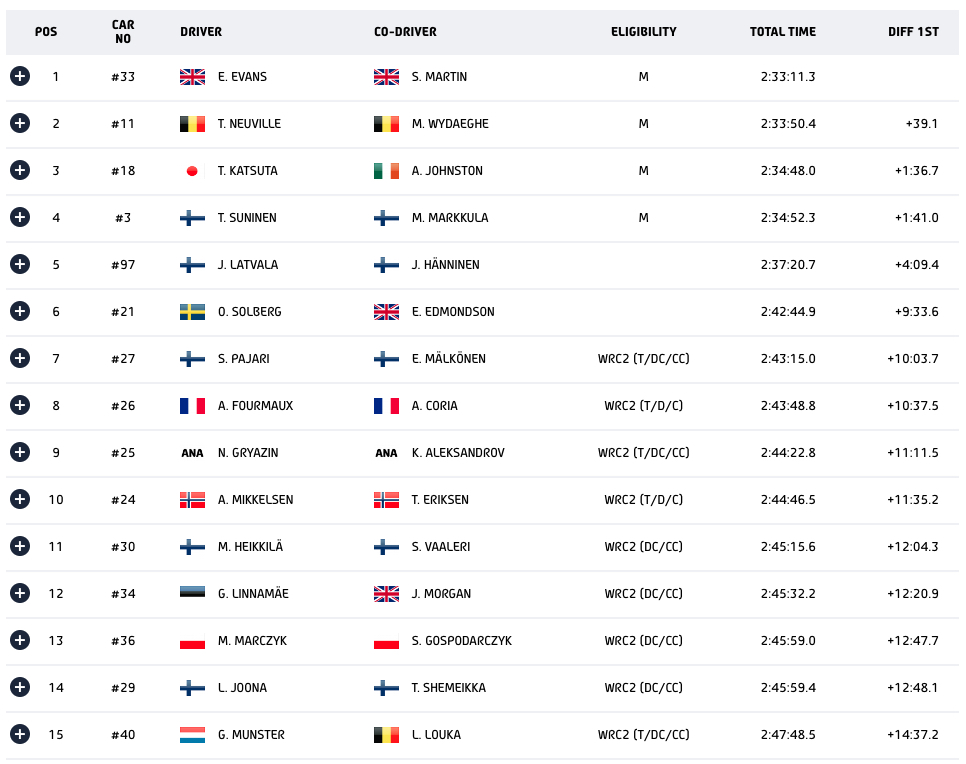Screen dimensions: 966x764
Task: Expand row details for E. Evans
Action: [x=20, y=76]
